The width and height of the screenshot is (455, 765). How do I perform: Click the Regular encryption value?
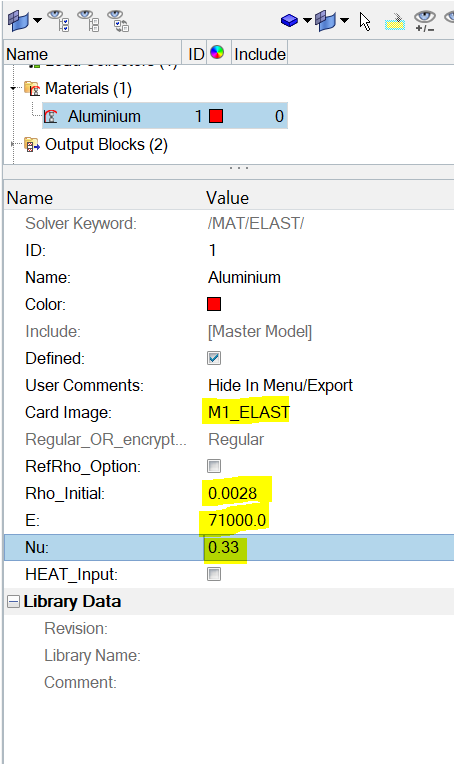pos(236,440)
